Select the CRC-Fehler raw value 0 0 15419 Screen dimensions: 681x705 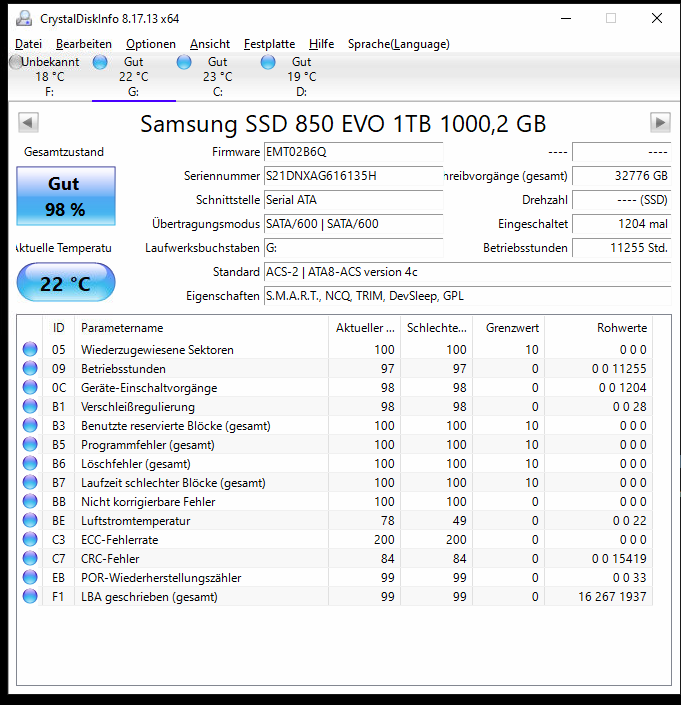coord(619,559)
